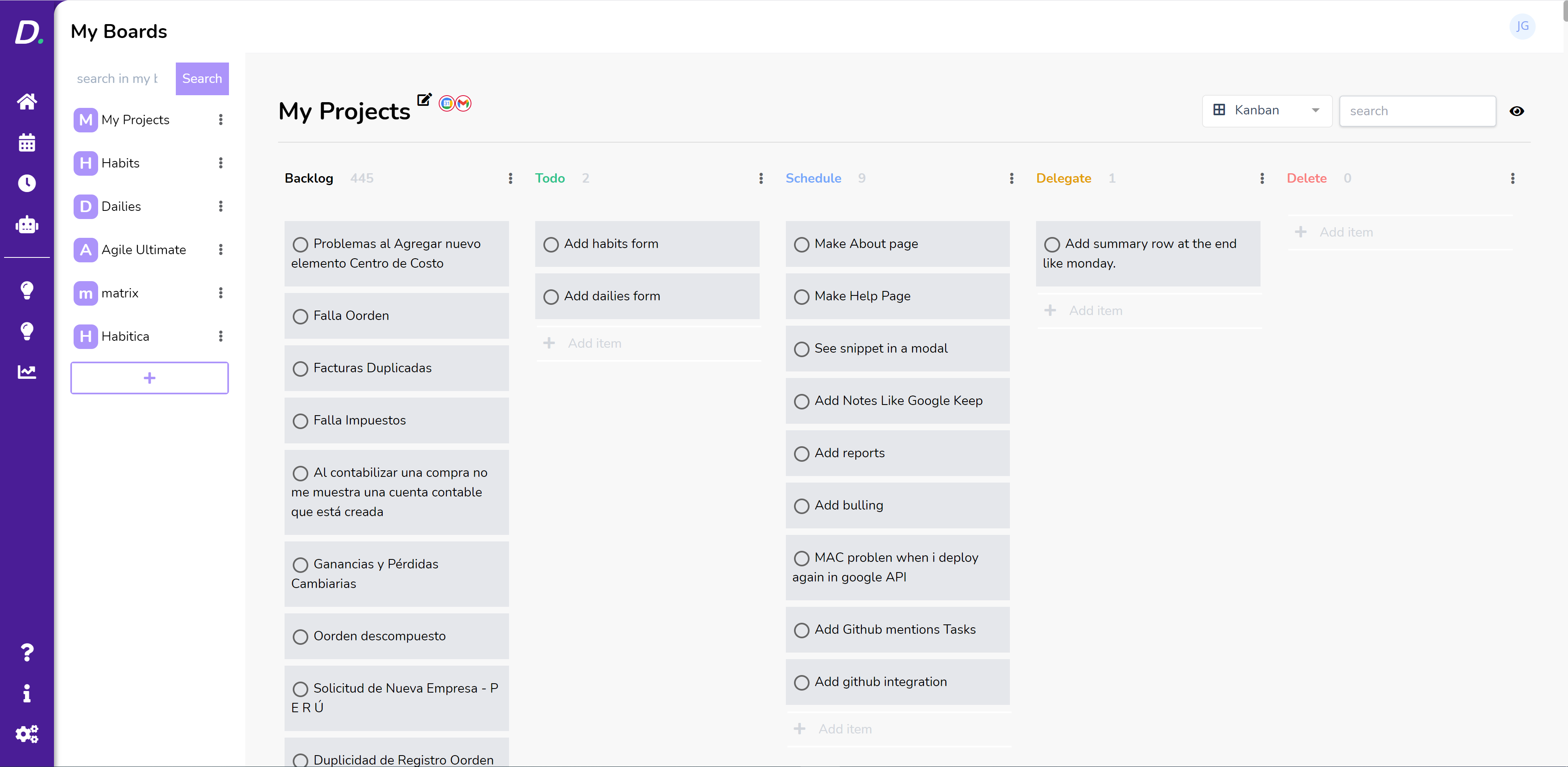Click the chart analytics sidebar icon
The image size is (1568, 767).
tap(27, 371)
